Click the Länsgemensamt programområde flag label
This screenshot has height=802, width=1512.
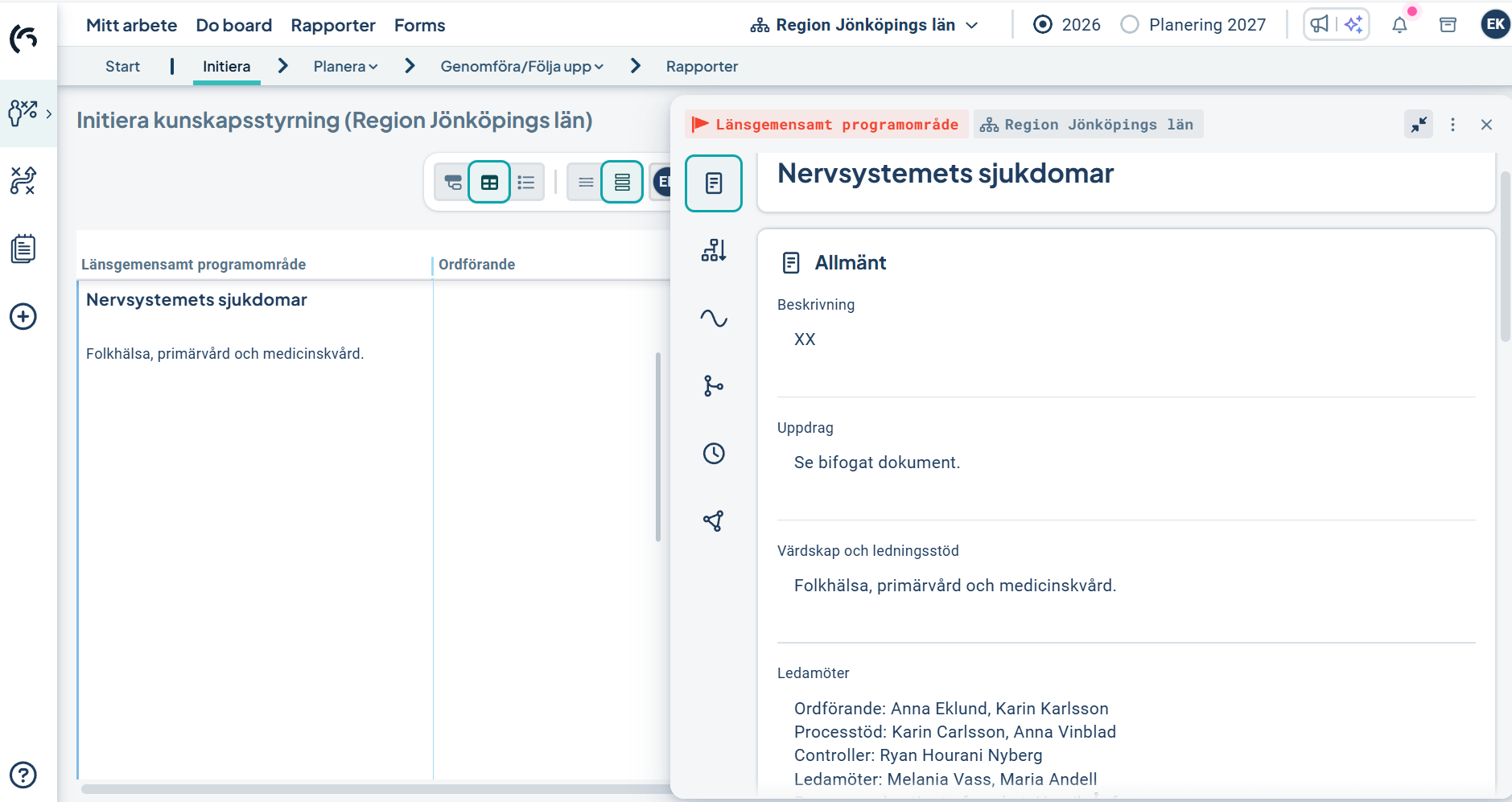824,124
